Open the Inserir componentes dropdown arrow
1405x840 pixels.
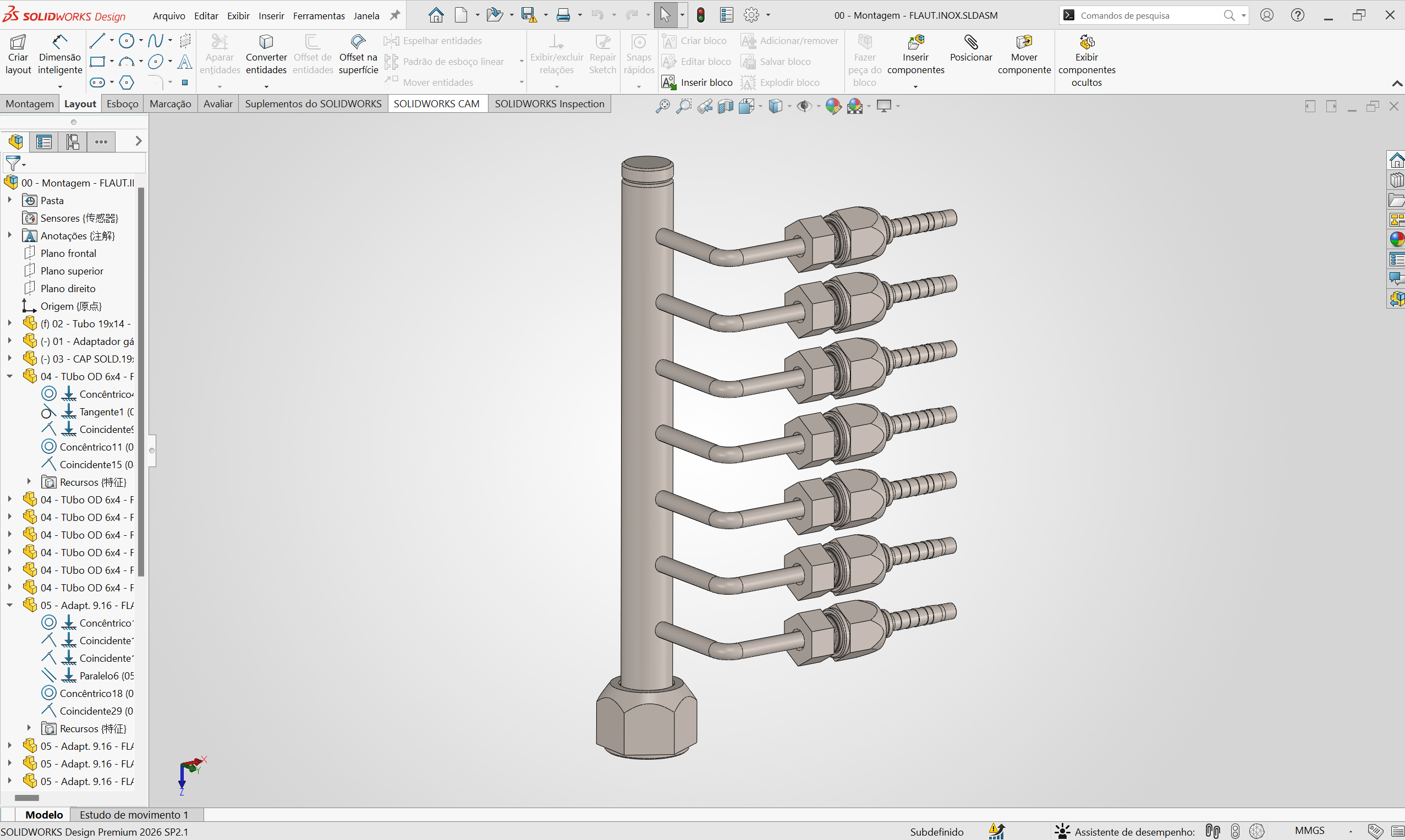pyautogui.click(x=915, y=86)
